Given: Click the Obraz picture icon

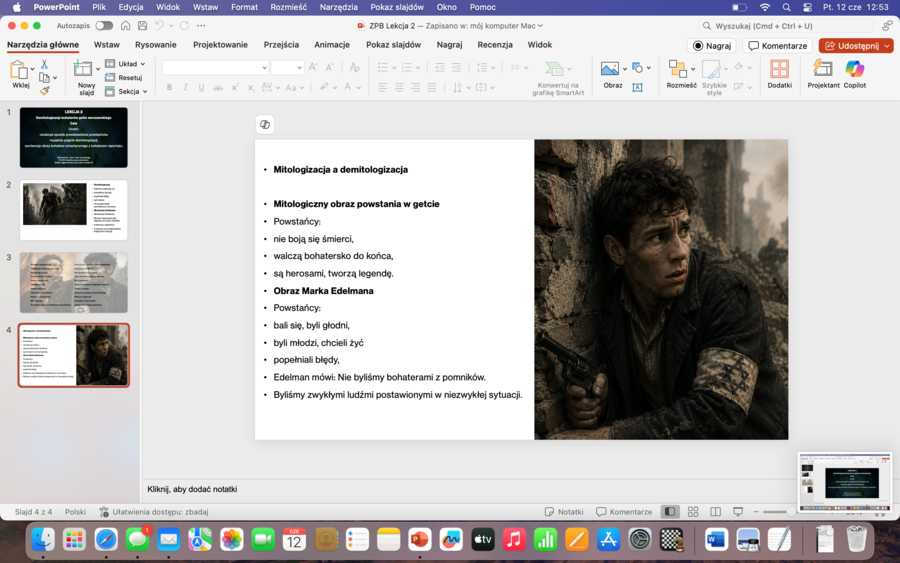Looking at the screenshot, I should [x=610, y=69].
